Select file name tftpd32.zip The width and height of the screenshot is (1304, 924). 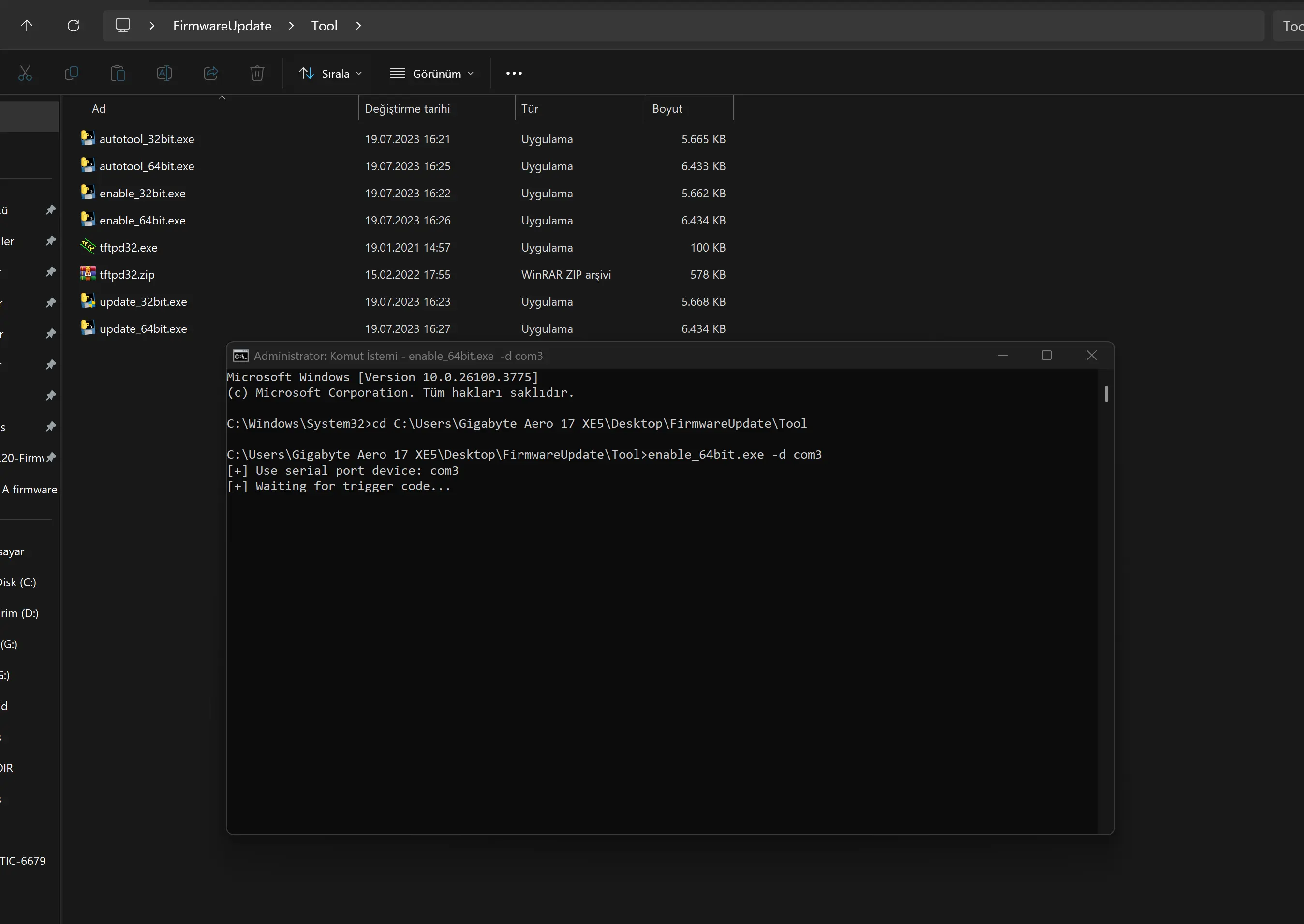[127, 275]
